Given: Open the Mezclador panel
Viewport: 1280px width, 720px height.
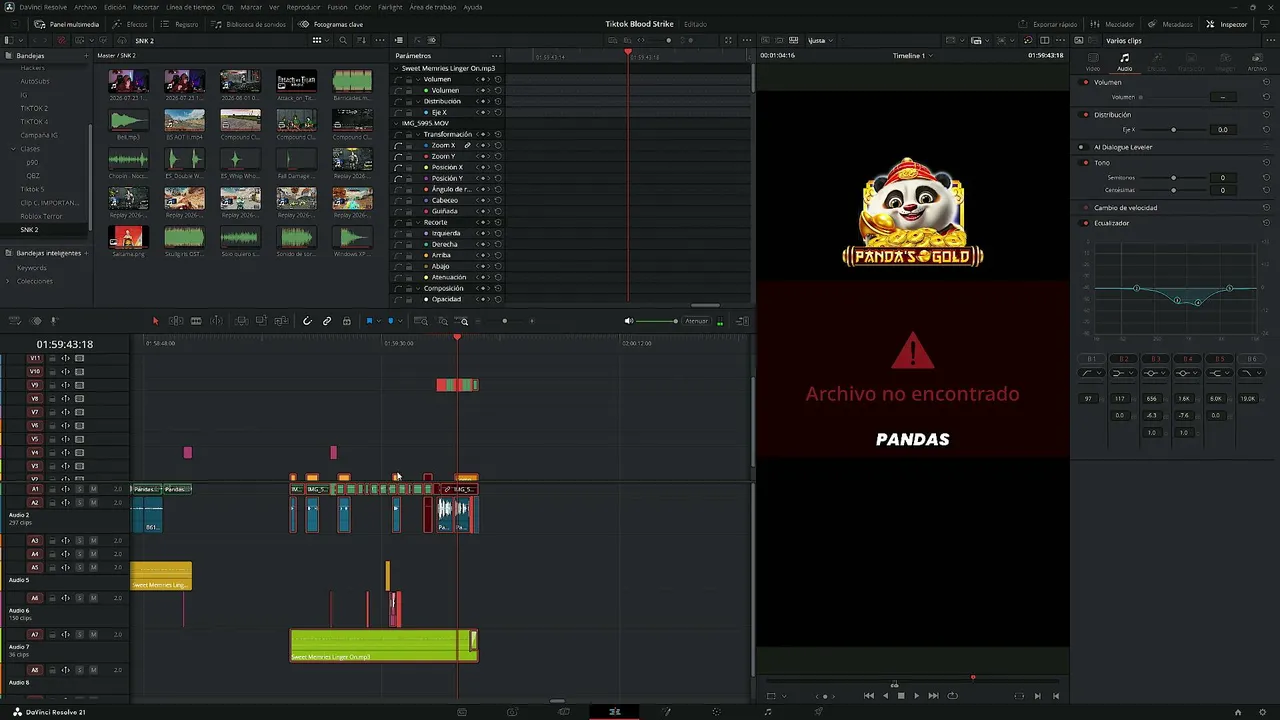Looking at the screenshot, I should [1113, 24].
